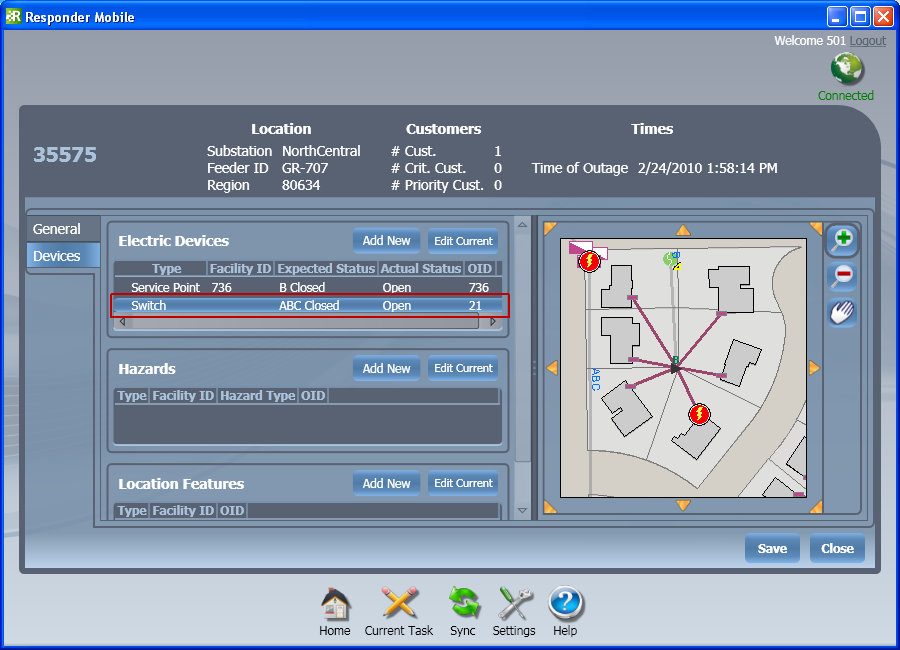This screenshot has height=650, width=900.
Task: Click the Connected globe status icon
Action: point(846,70)
